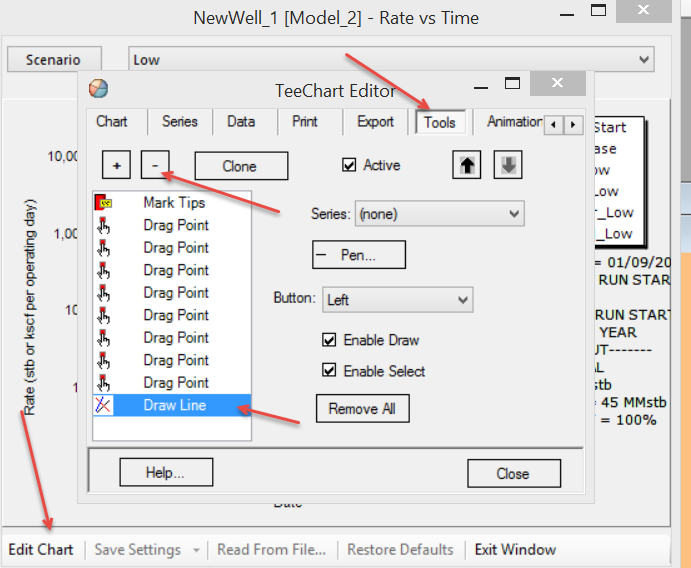
Task: Click the Remove All button
Action: pos(362,408)
